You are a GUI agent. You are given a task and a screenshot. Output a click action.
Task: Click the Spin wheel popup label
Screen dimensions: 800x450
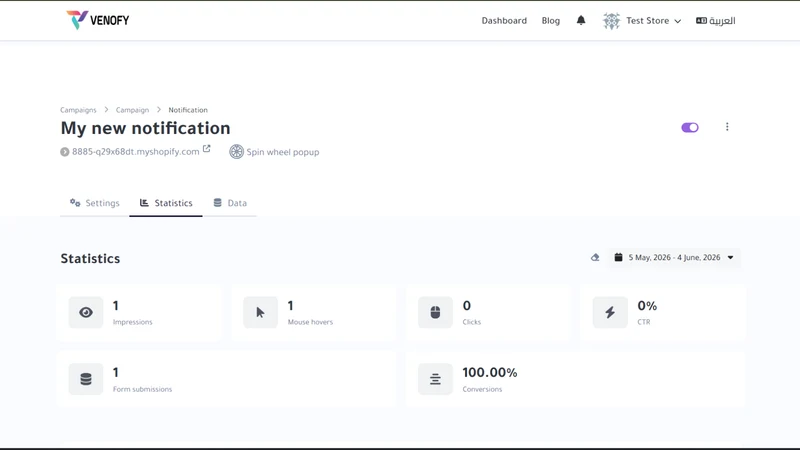click(x=283, y=152)
